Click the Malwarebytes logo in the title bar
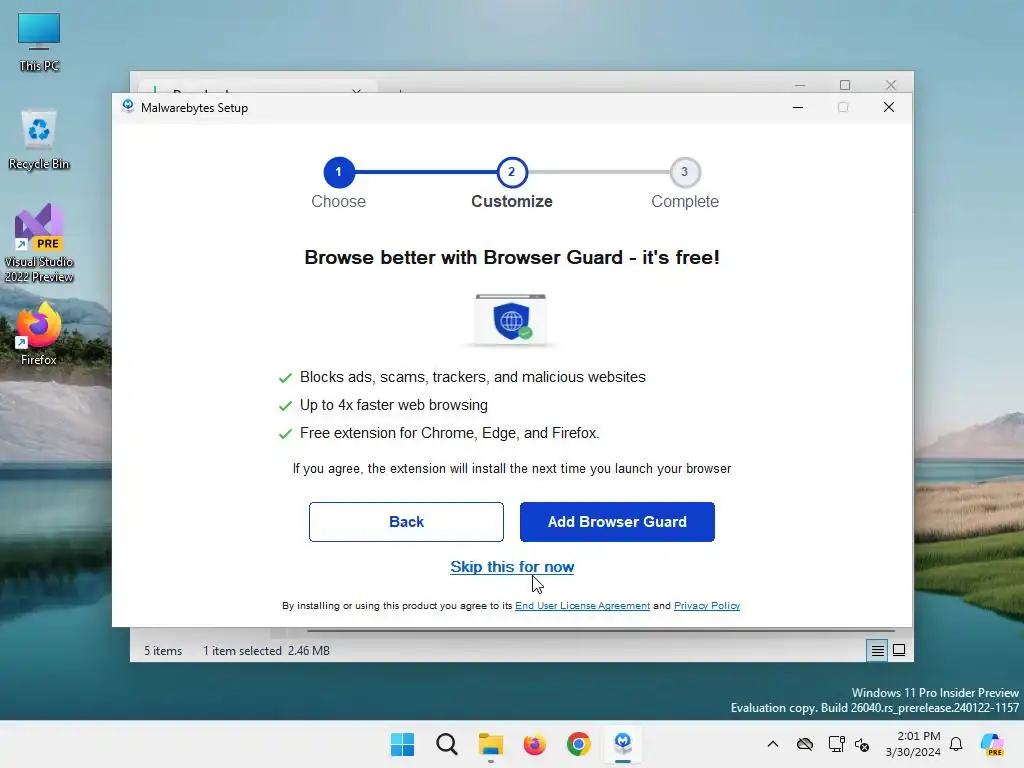This screenshot has height=768, width=1024. (x=128, y=106)
